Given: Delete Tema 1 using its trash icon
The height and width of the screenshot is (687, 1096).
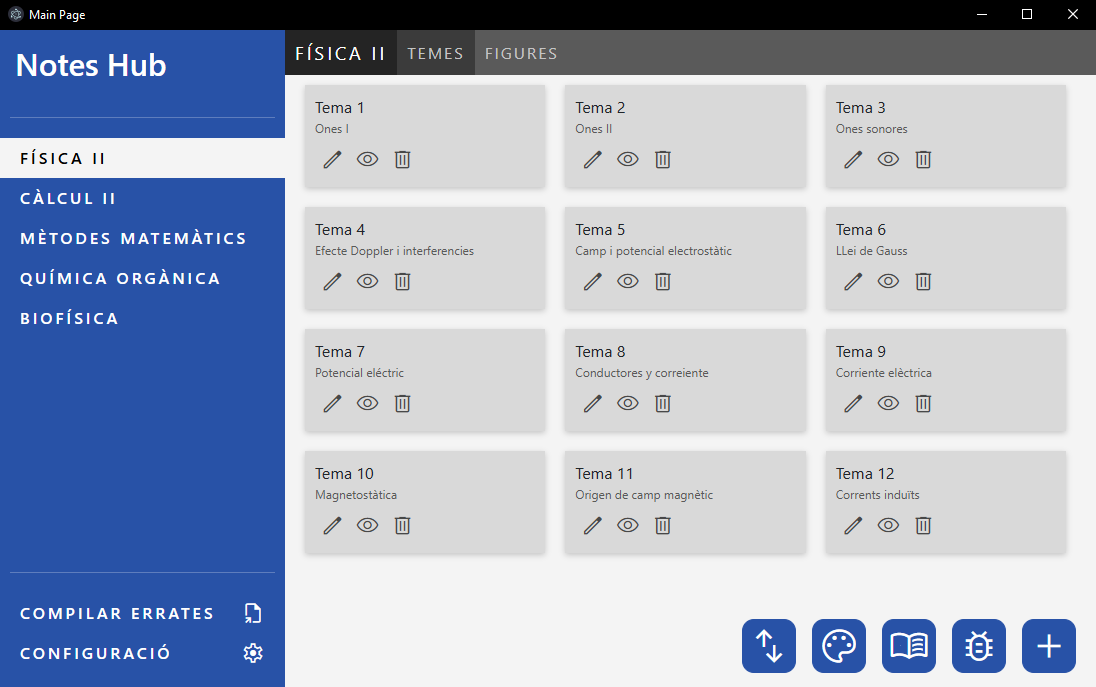Looking at the screenshot, I should (402, 159).
